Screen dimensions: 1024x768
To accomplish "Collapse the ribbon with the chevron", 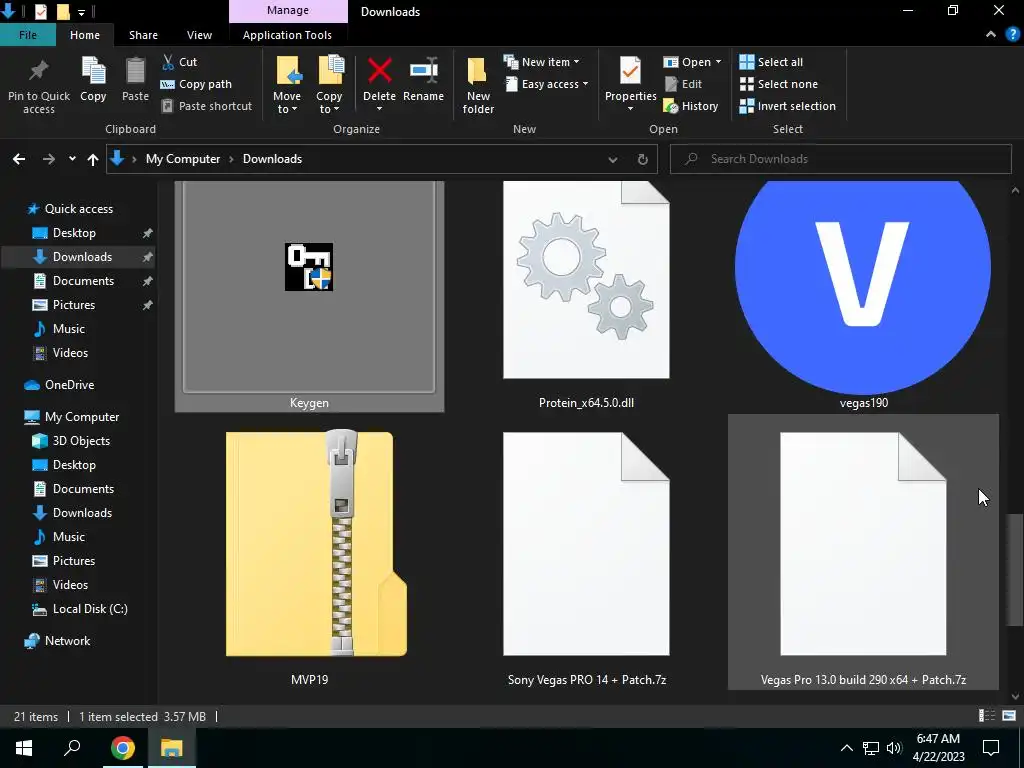I will [x=991, y=35].
